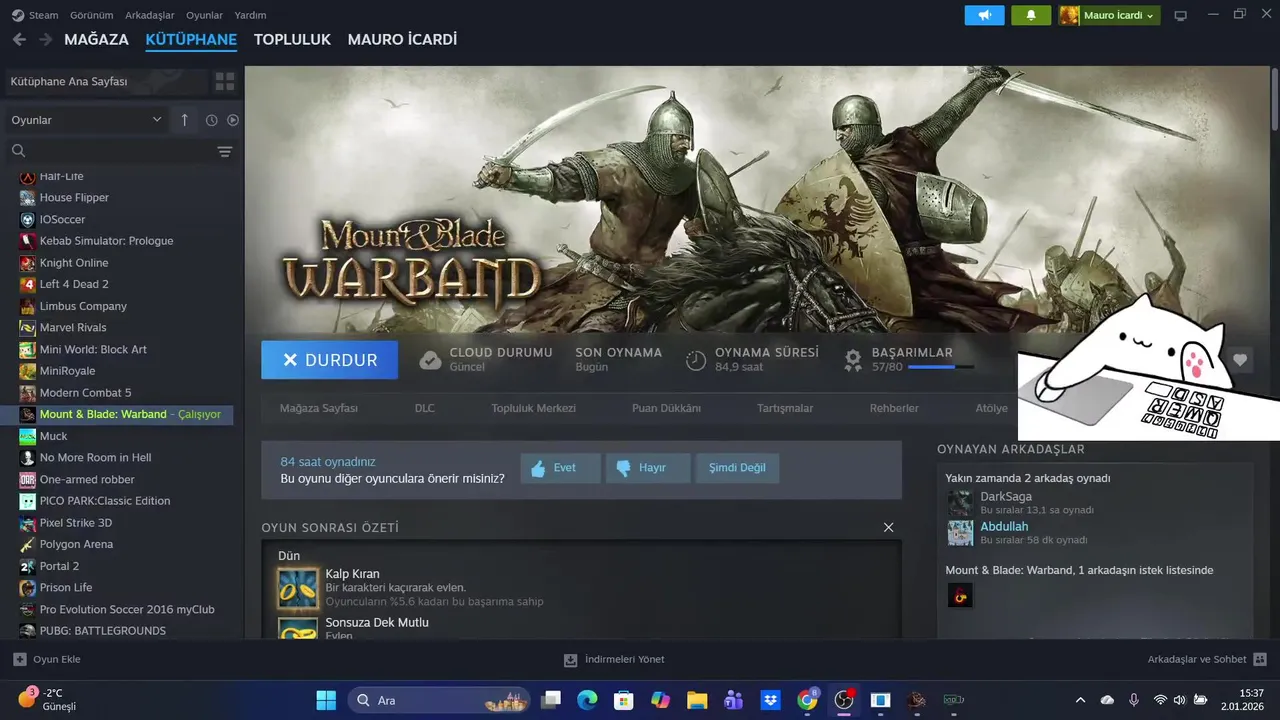Open the Yardım menu
Screen dimensions: 1280x720
(250, 15)
